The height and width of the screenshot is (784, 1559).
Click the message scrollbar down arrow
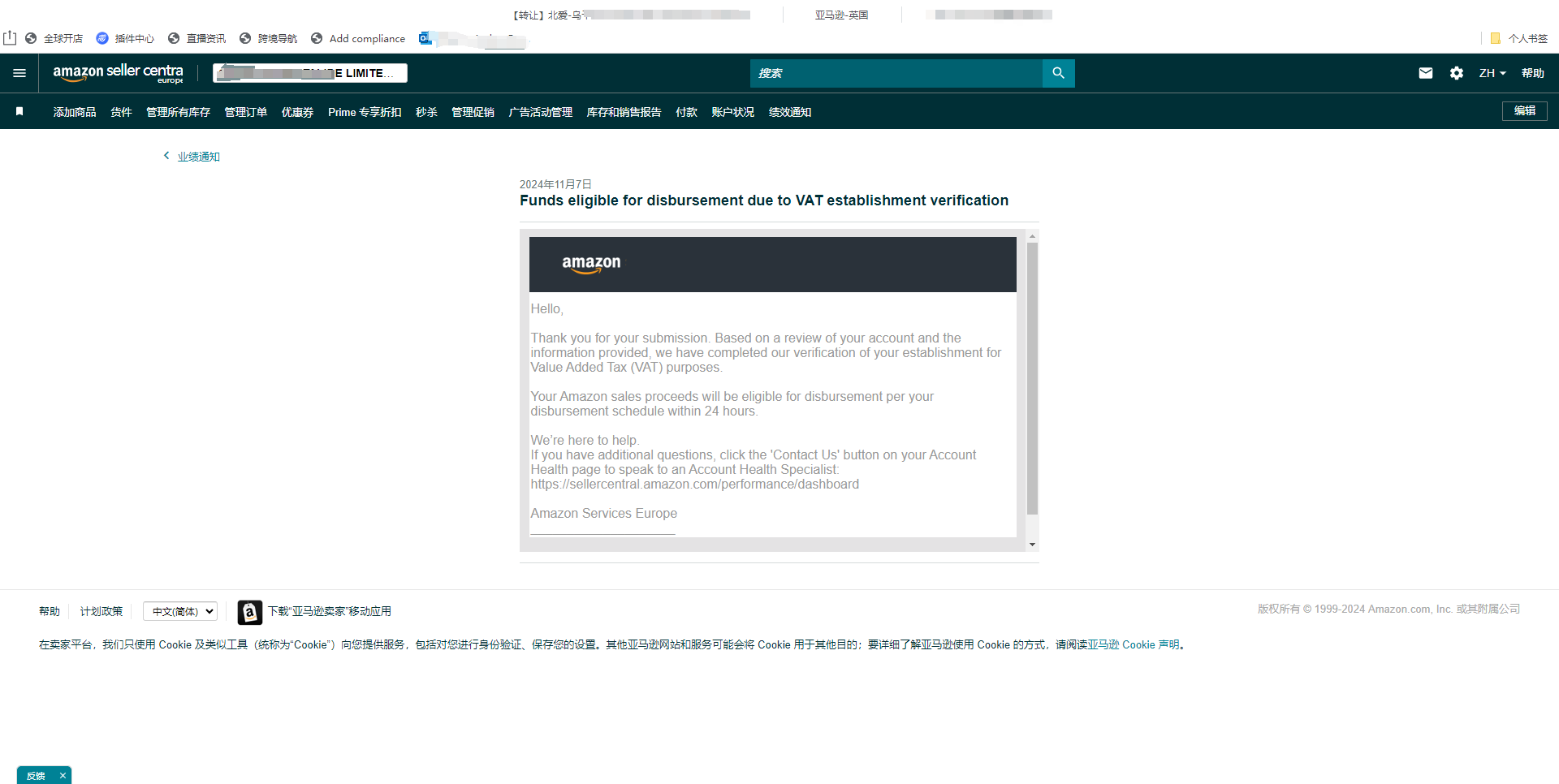pos(1032,545)
